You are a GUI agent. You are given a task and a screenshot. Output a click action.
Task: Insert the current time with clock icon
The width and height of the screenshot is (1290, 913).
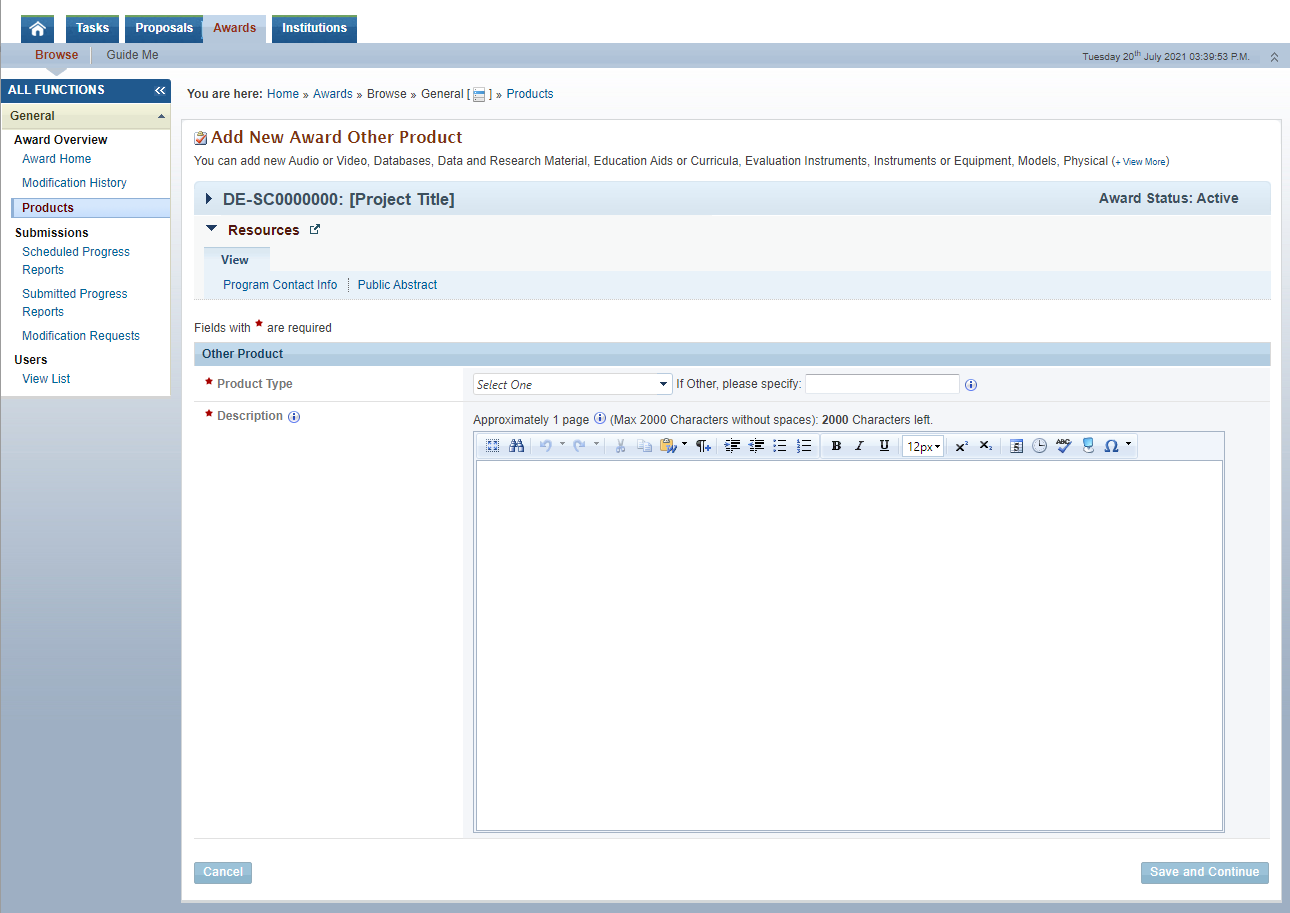click(x=1039, y=446)
